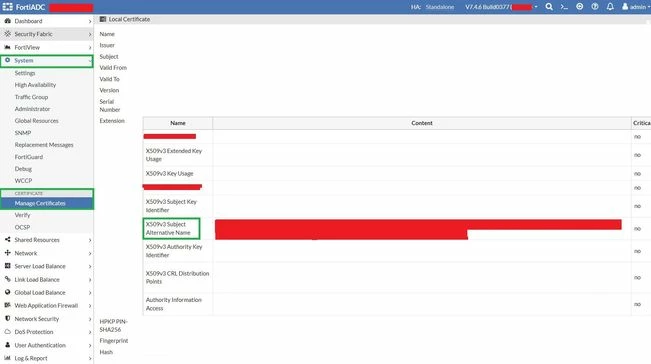
Task: Collapse the System menu chevron
Action: pyautogui.click(x=90, y=61)
